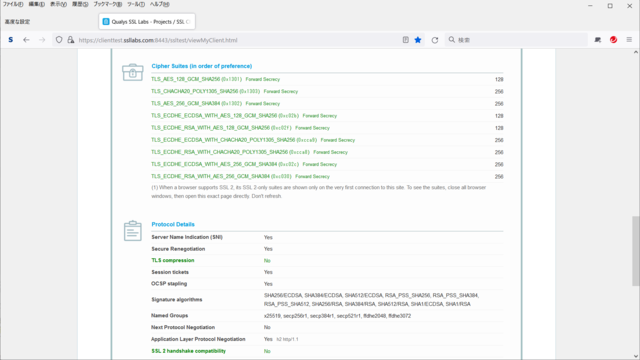Reload the current page

tap(435, 40)
